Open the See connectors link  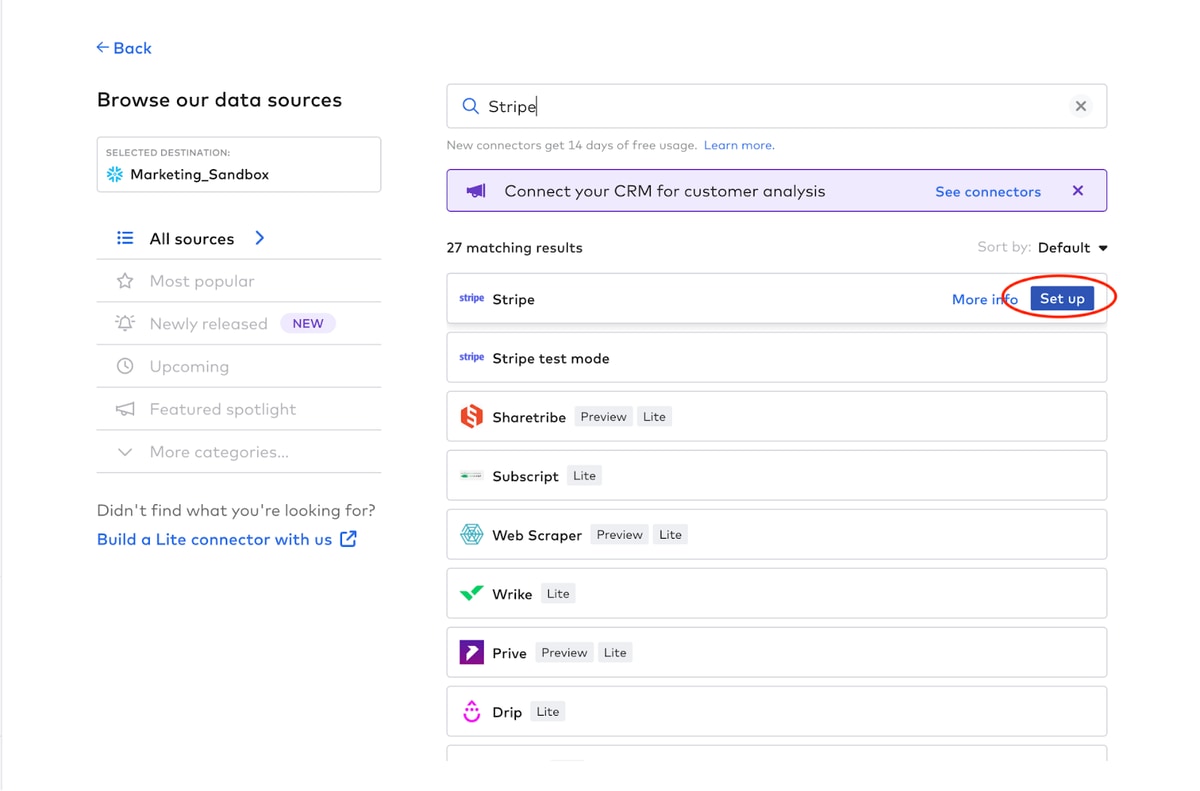(988, 191)
